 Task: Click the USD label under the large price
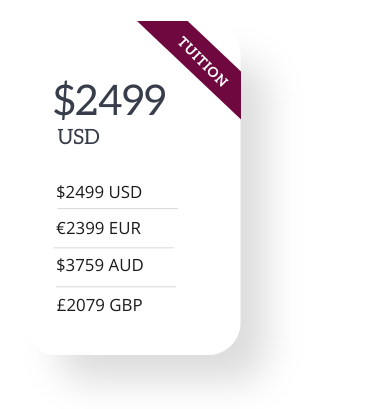pyautogui.click(x=79, y=137)
